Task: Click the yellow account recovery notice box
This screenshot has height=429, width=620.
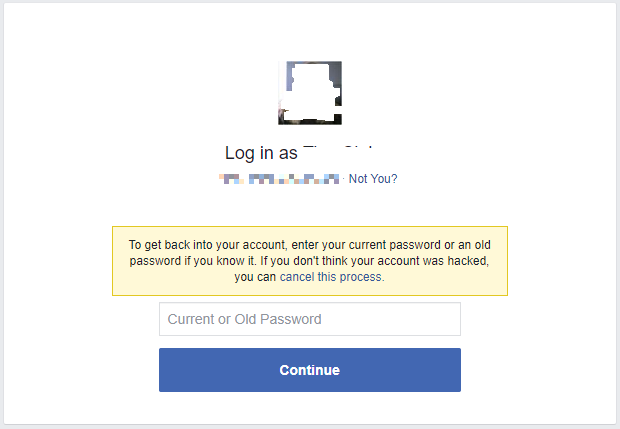Action: 309,260
